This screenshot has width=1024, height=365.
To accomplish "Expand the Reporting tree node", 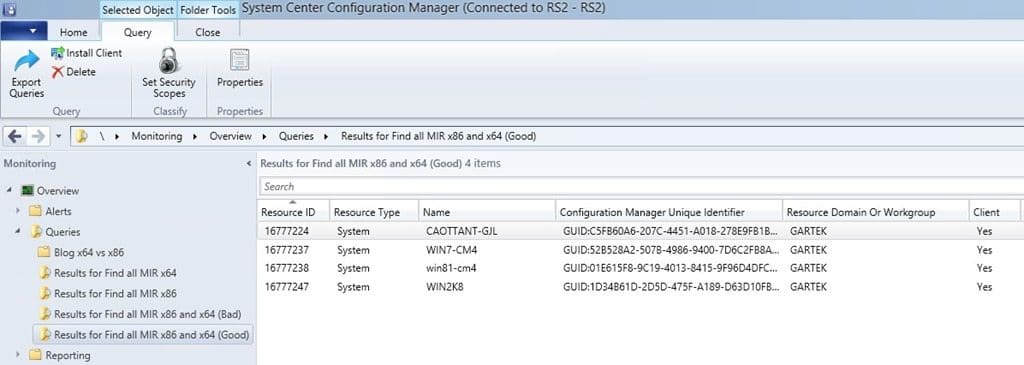I will tap(18, 355).
